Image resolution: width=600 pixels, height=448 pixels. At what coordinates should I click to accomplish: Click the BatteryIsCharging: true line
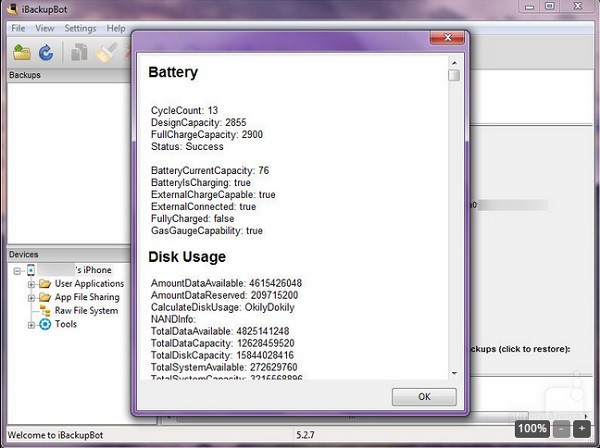click(201, 182)
